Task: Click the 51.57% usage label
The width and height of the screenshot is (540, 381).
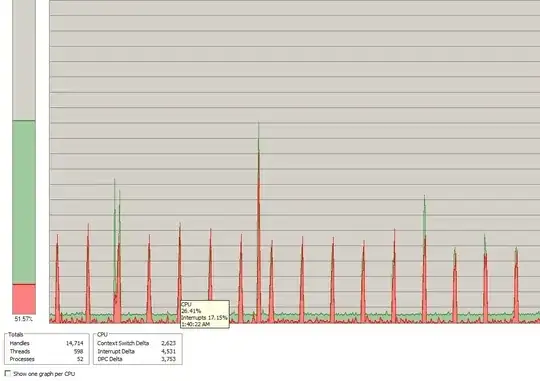Action: point(23,319)
